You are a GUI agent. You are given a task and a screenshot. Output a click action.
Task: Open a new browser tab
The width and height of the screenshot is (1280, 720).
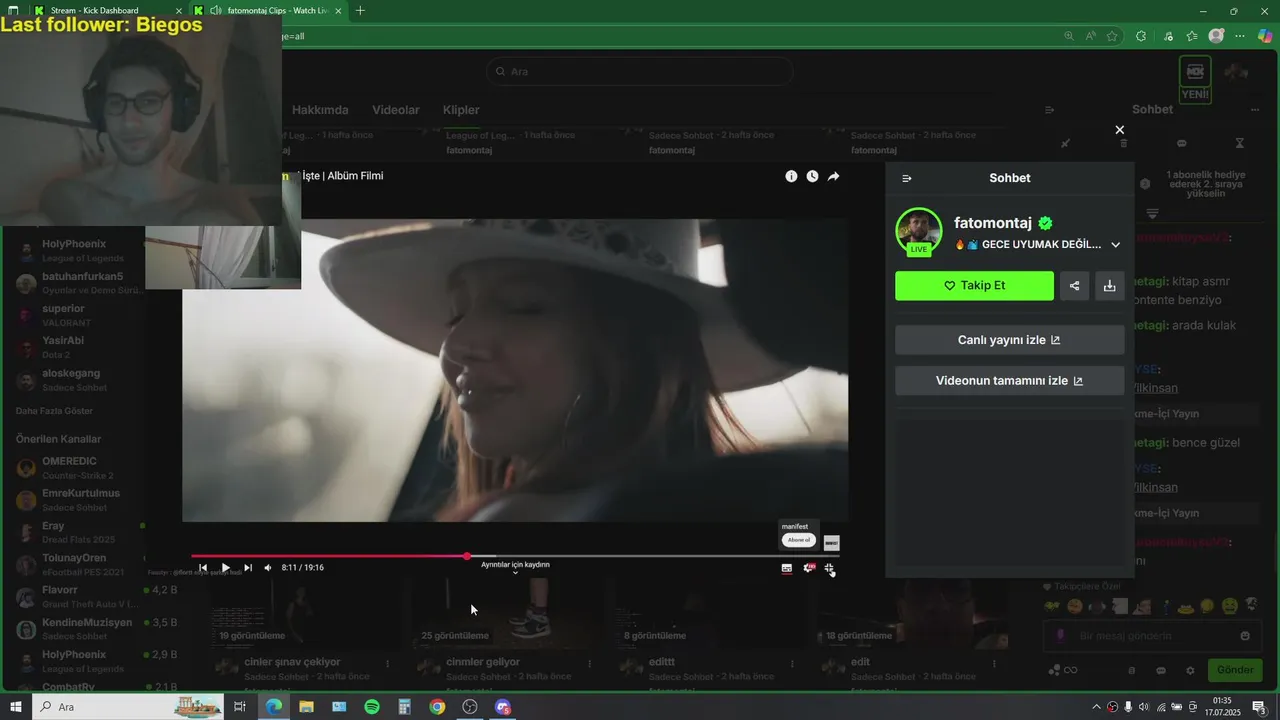pos(360,11)
